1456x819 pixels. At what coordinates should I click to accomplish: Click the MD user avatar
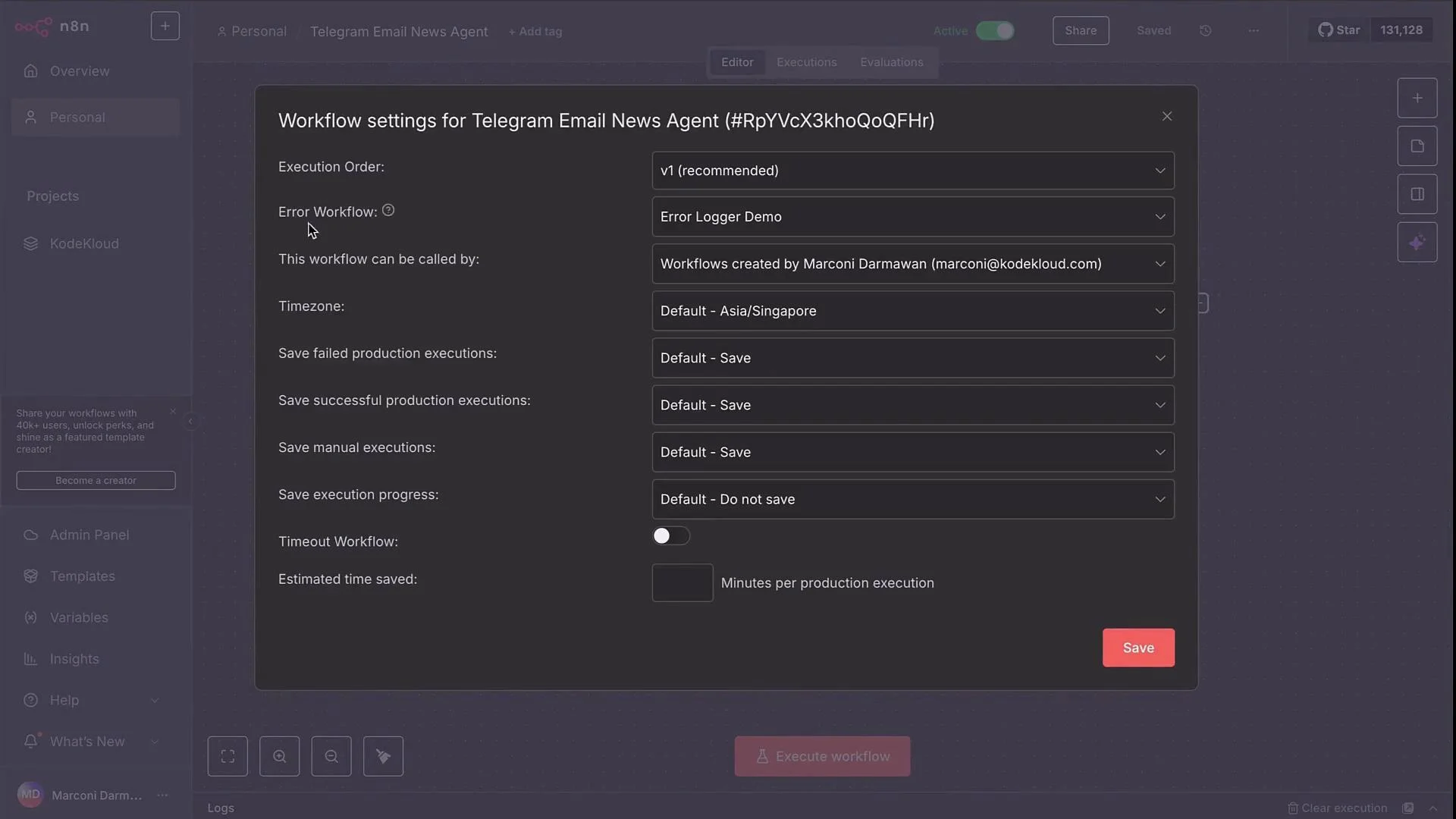point(30,795)
